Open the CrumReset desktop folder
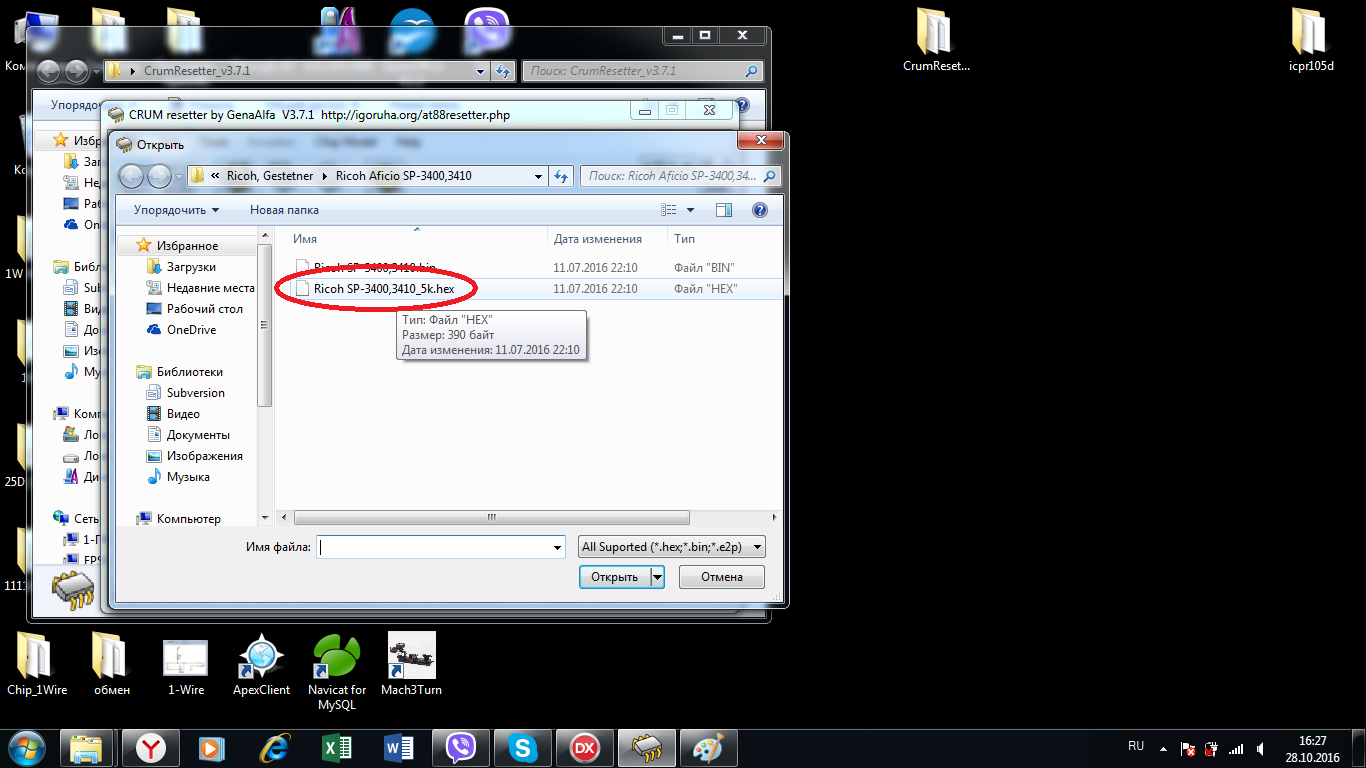 pos(936,41)
